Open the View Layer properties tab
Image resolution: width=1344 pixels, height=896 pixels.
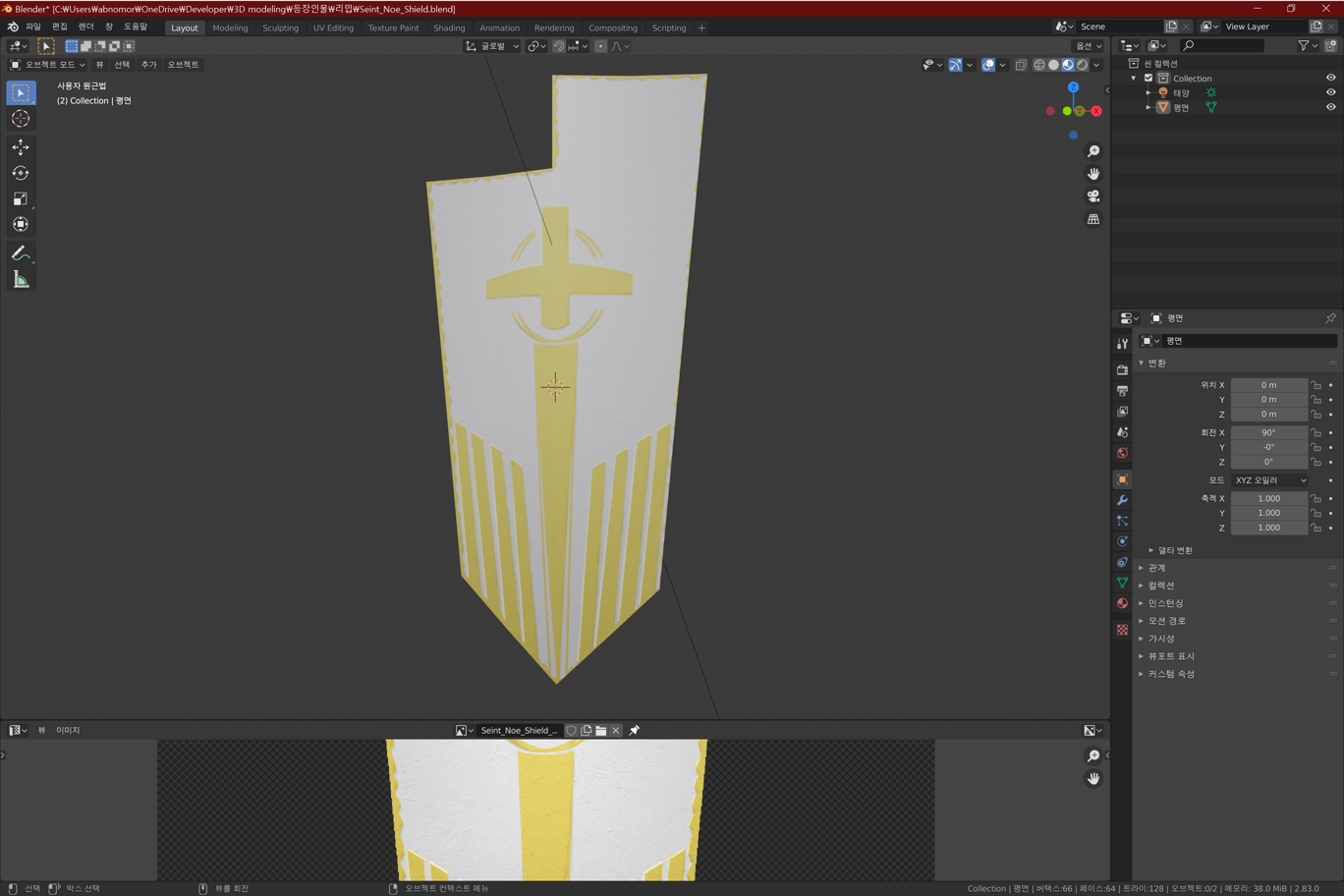click(x=1122, y=411)
